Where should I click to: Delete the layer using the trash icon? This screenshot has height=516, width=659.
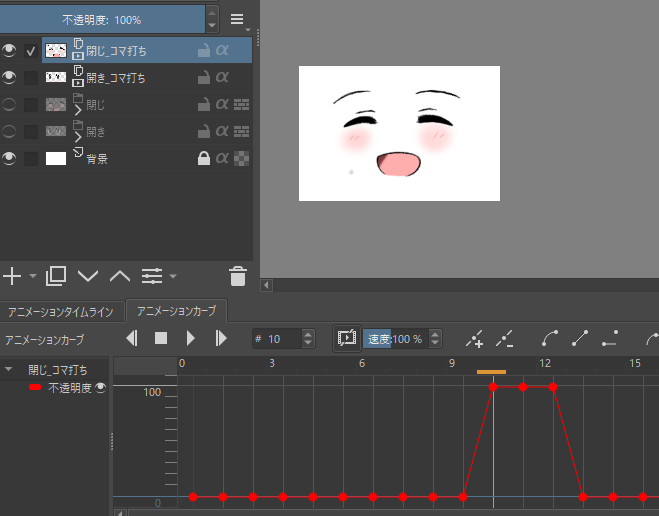click(x=237, y=276)
